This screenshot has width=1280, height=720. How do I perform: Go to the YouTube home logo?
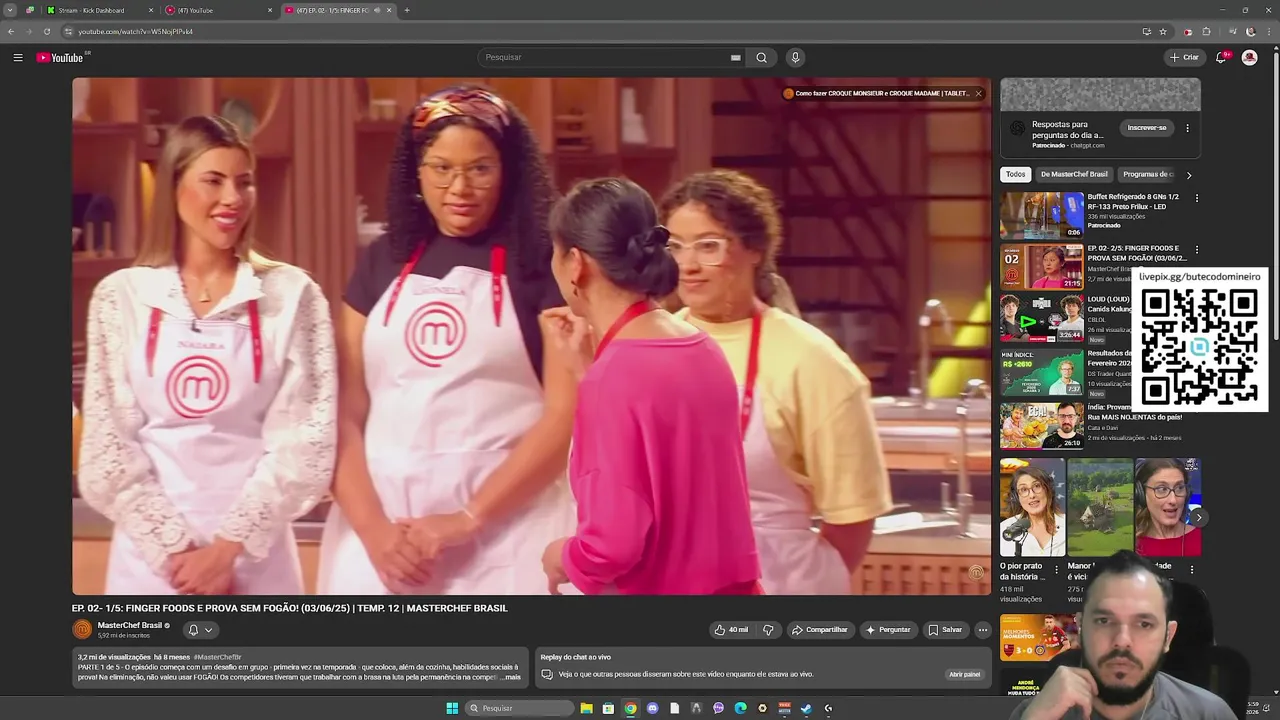tap(62, 57)
